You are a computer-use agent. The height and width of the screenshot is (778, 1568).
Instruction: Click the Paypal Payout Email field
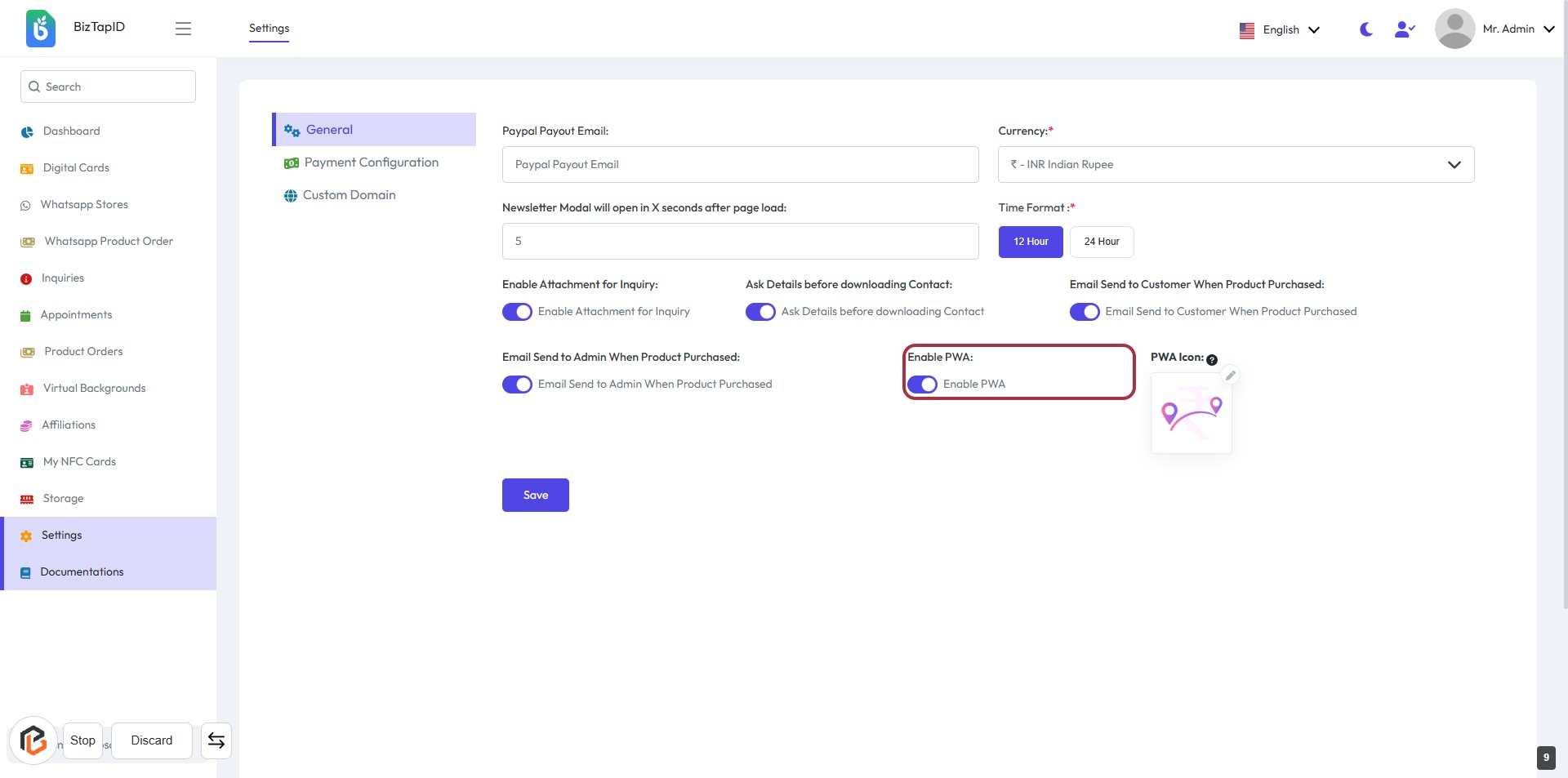point(740,165)
